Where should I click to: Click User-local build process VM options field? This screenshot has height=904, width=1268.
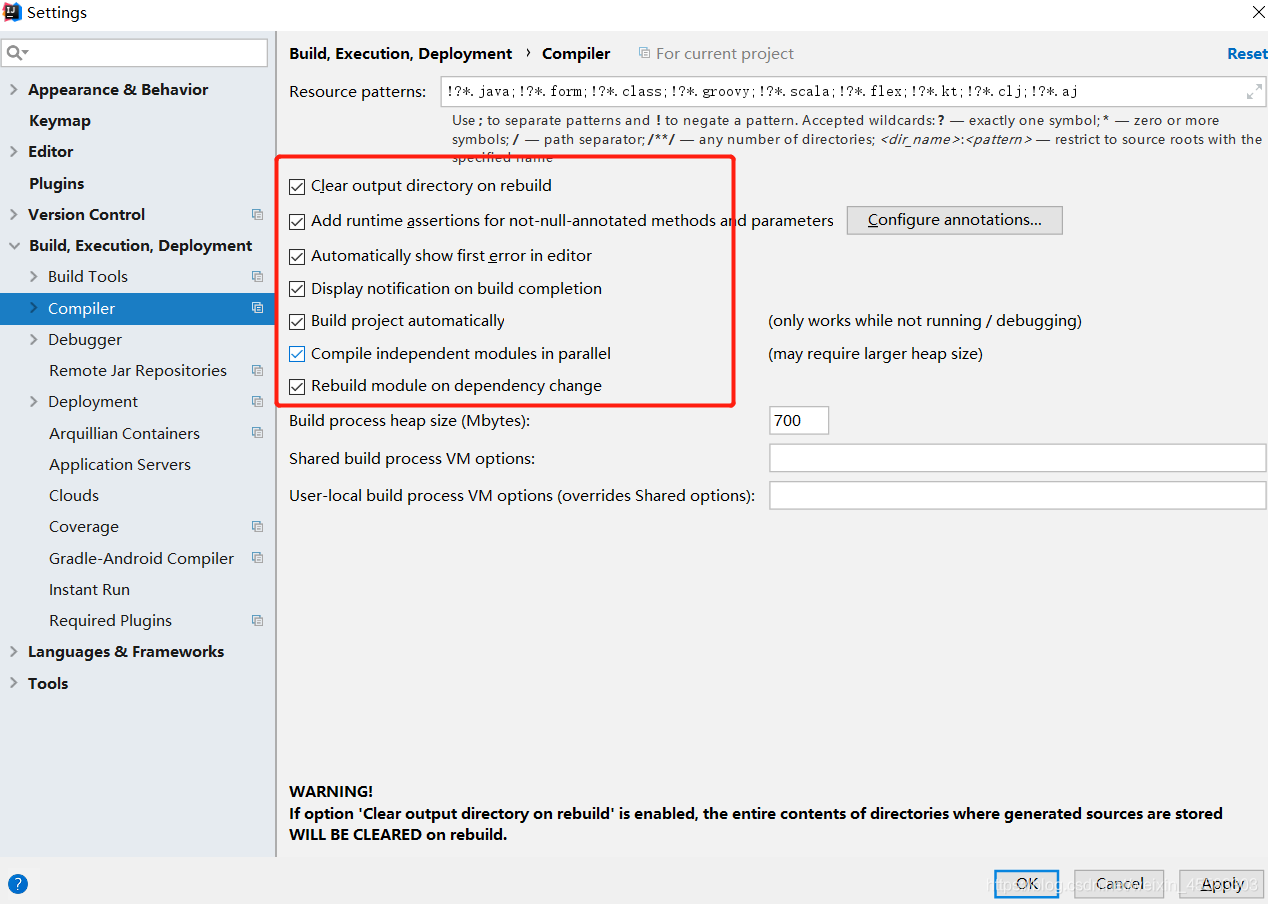[1017, 495]
